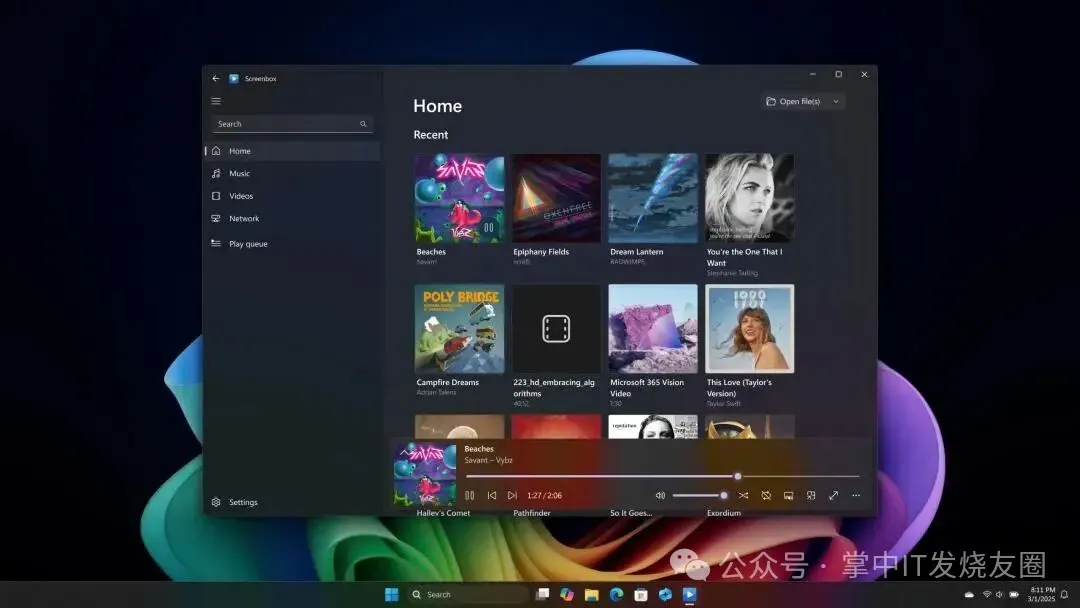Click the 'Campfire Dreams' title text
This screenshot has height=608, width=1080.
click(x=447, y=383)
